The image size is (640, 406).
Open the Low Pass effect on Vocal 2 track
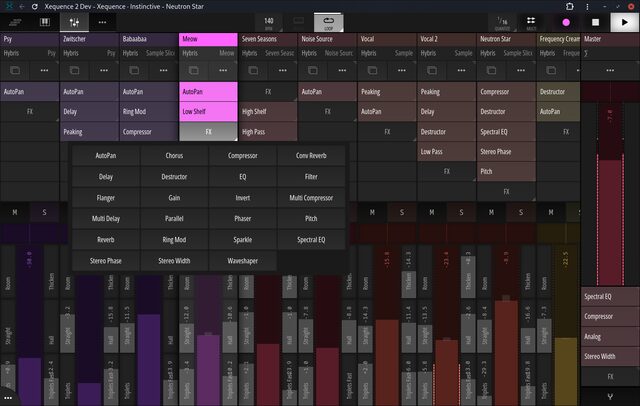[447, 151]
